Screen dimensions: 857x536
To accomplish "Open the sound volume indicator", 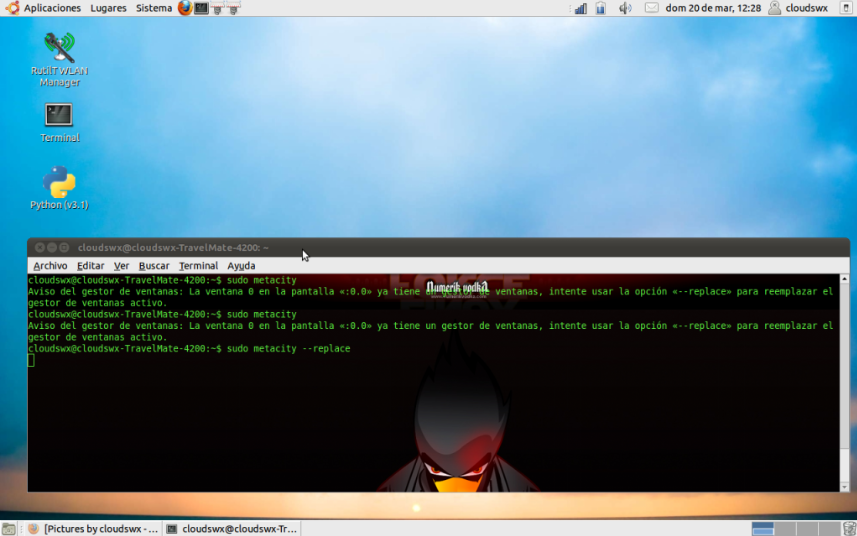I will click(625, 8).
